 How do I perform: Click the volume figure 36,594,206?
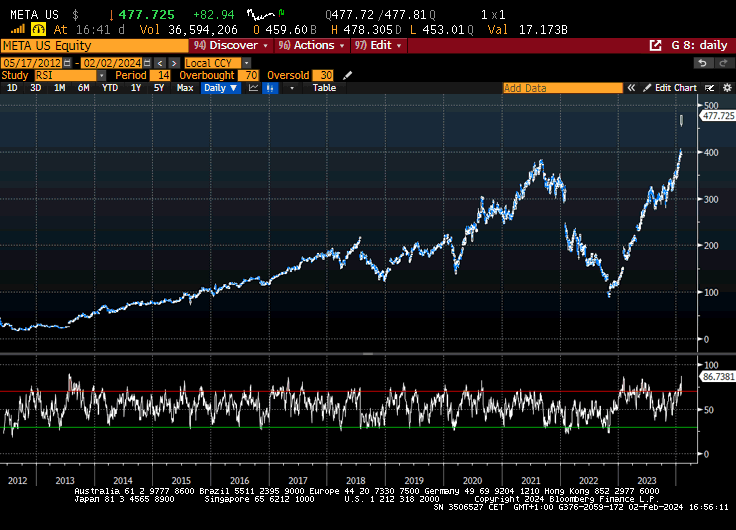click(x=203, y=30)
